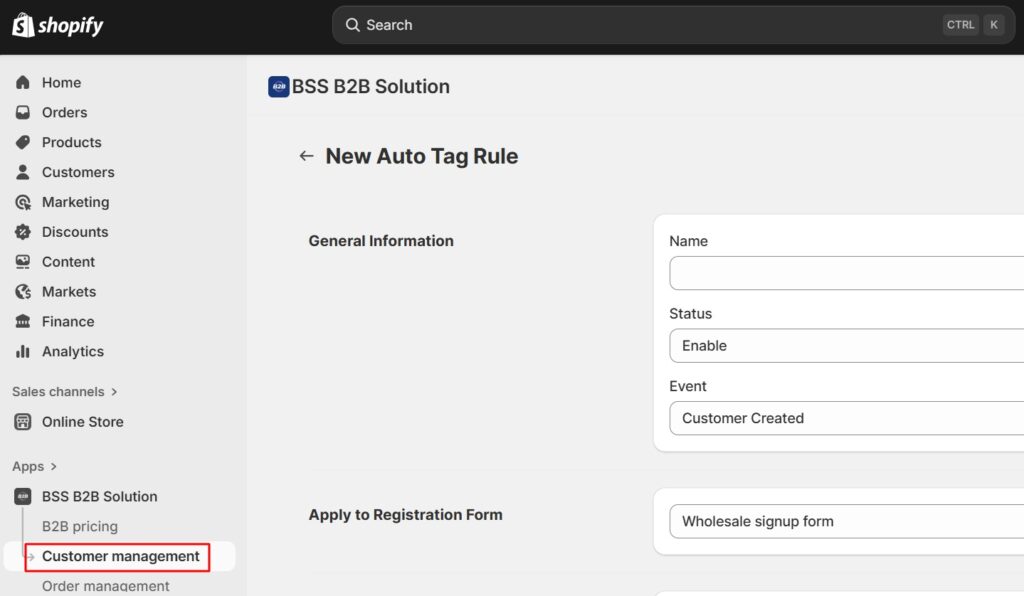Click the BSS B2B Solution header logo
1024x596 pixels.
279,87
